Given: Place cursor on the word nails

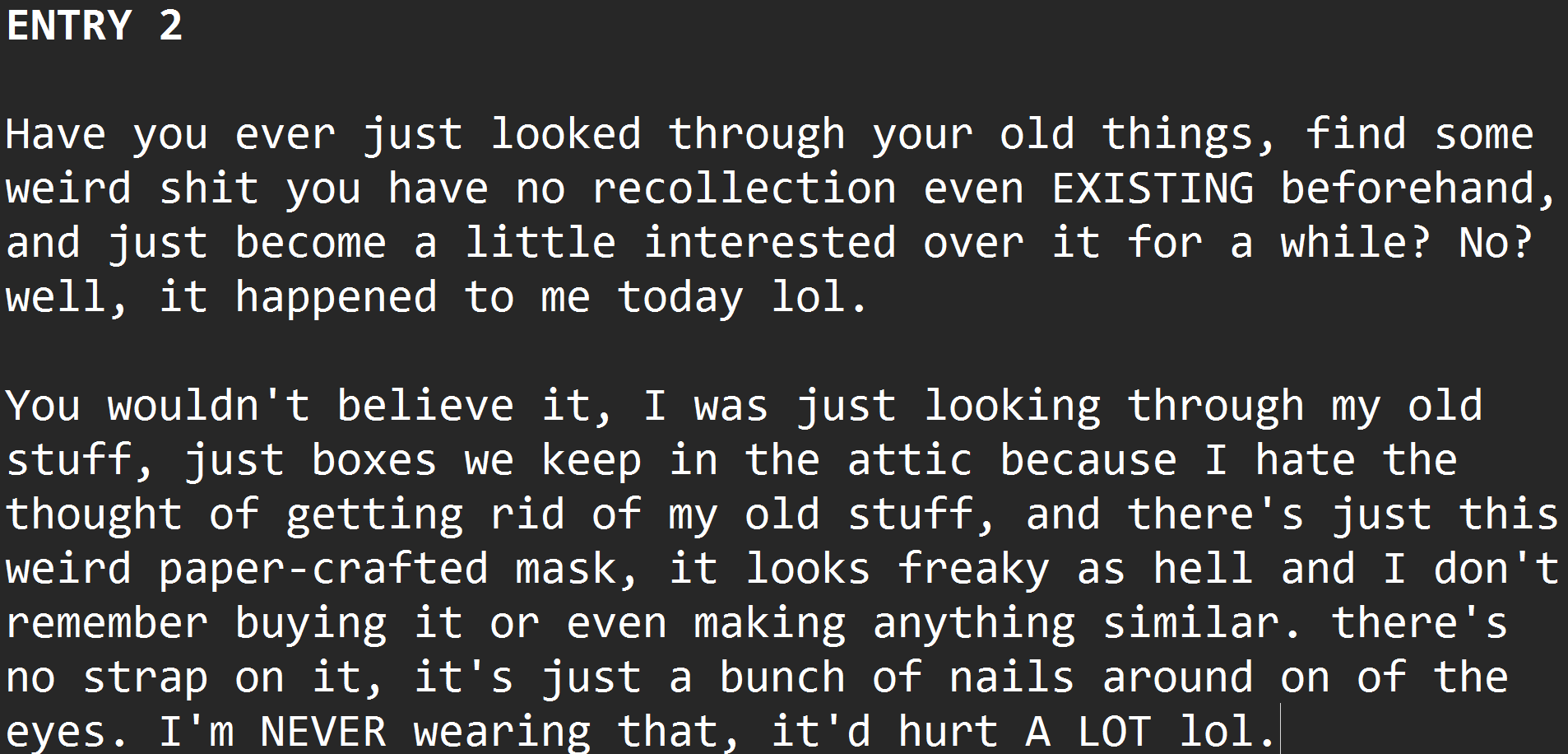Looking at the screenshot, I should coord(1012,677).
